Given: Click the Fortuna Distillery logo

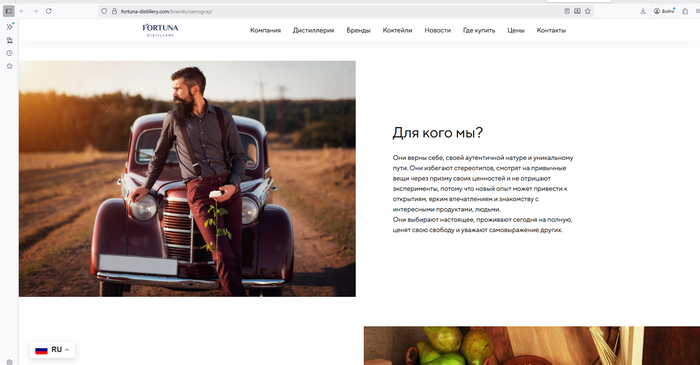Looking at the screenshot, I should tap(160, 30).
